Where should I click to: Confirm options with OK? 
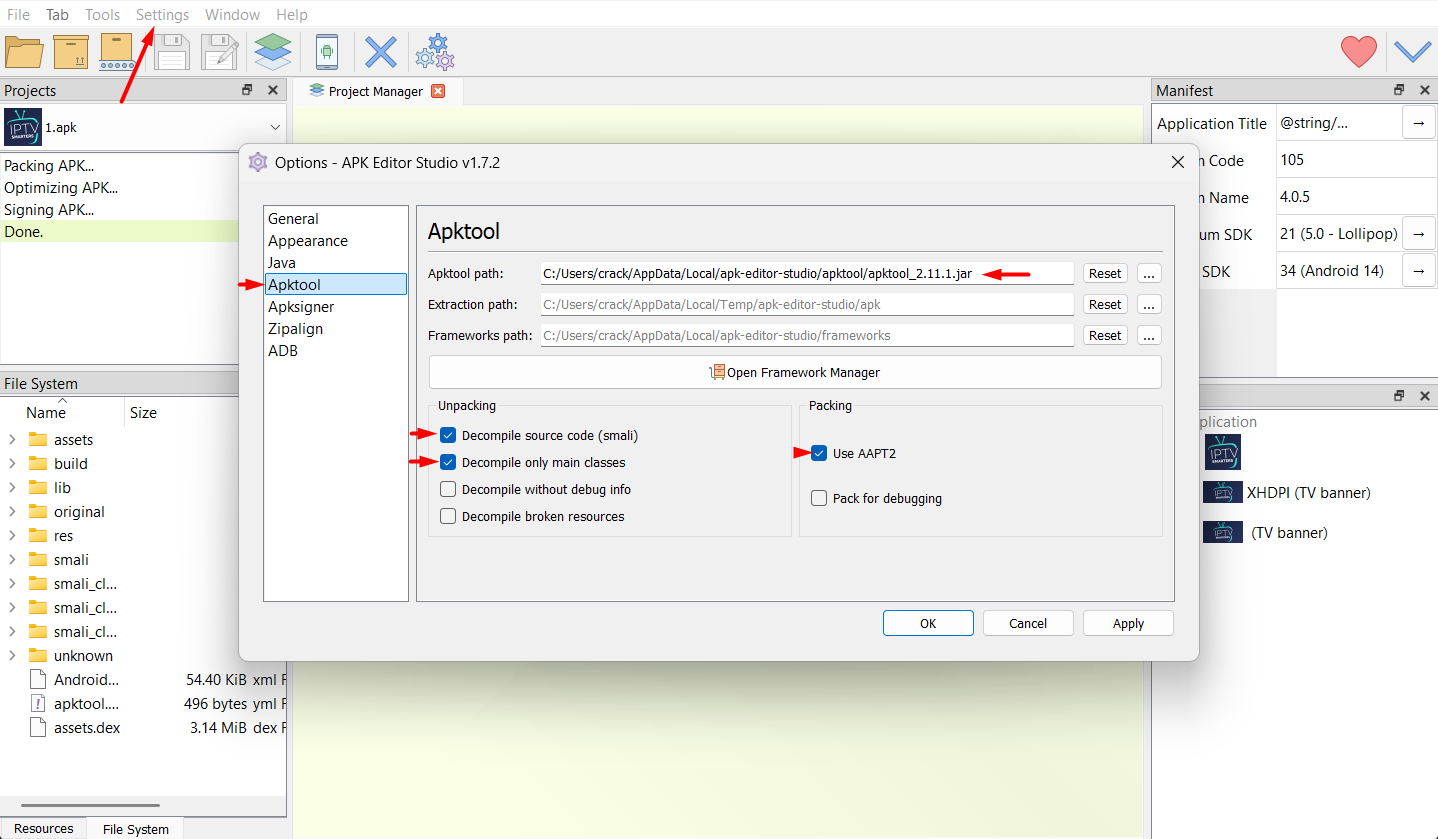pyautogui.click(x=928, y=623)
